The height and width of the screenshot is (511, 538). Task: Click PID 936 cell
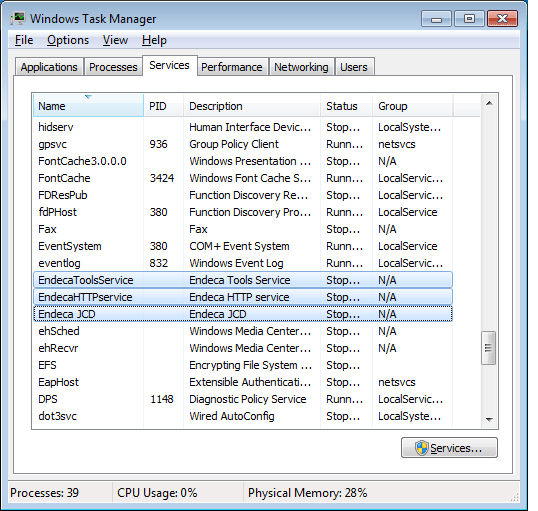point(159,144)
